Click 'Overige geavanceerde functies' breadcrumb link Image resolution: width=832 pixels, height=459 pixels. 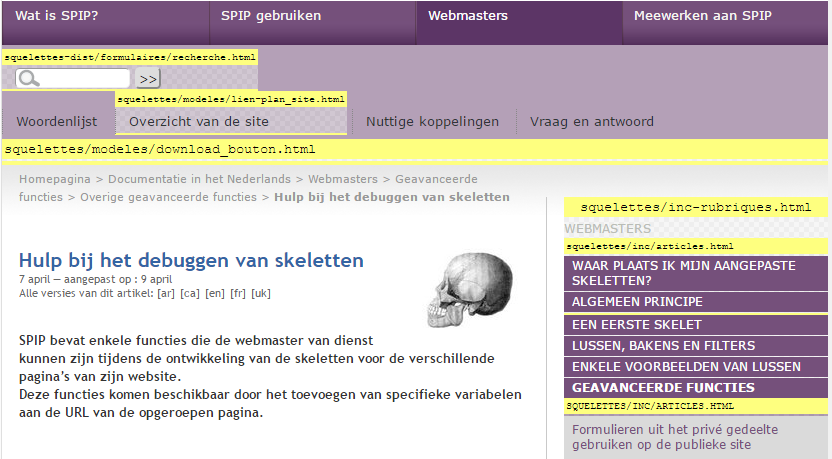pyautogui.click(x=168, y=197)
